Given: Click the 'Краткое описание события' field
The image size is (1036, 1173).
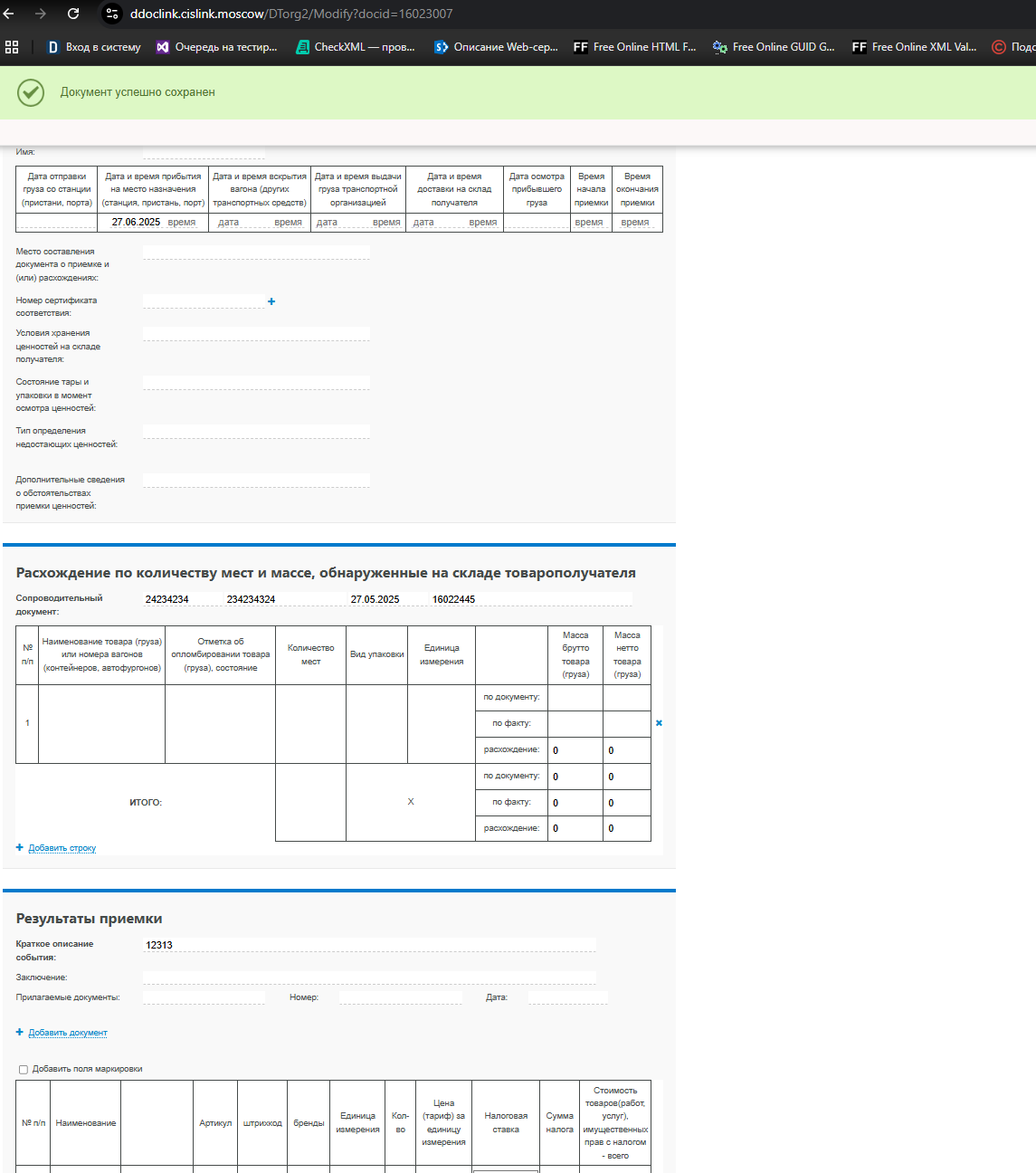Looking at the screenshot, I should 369,945.
